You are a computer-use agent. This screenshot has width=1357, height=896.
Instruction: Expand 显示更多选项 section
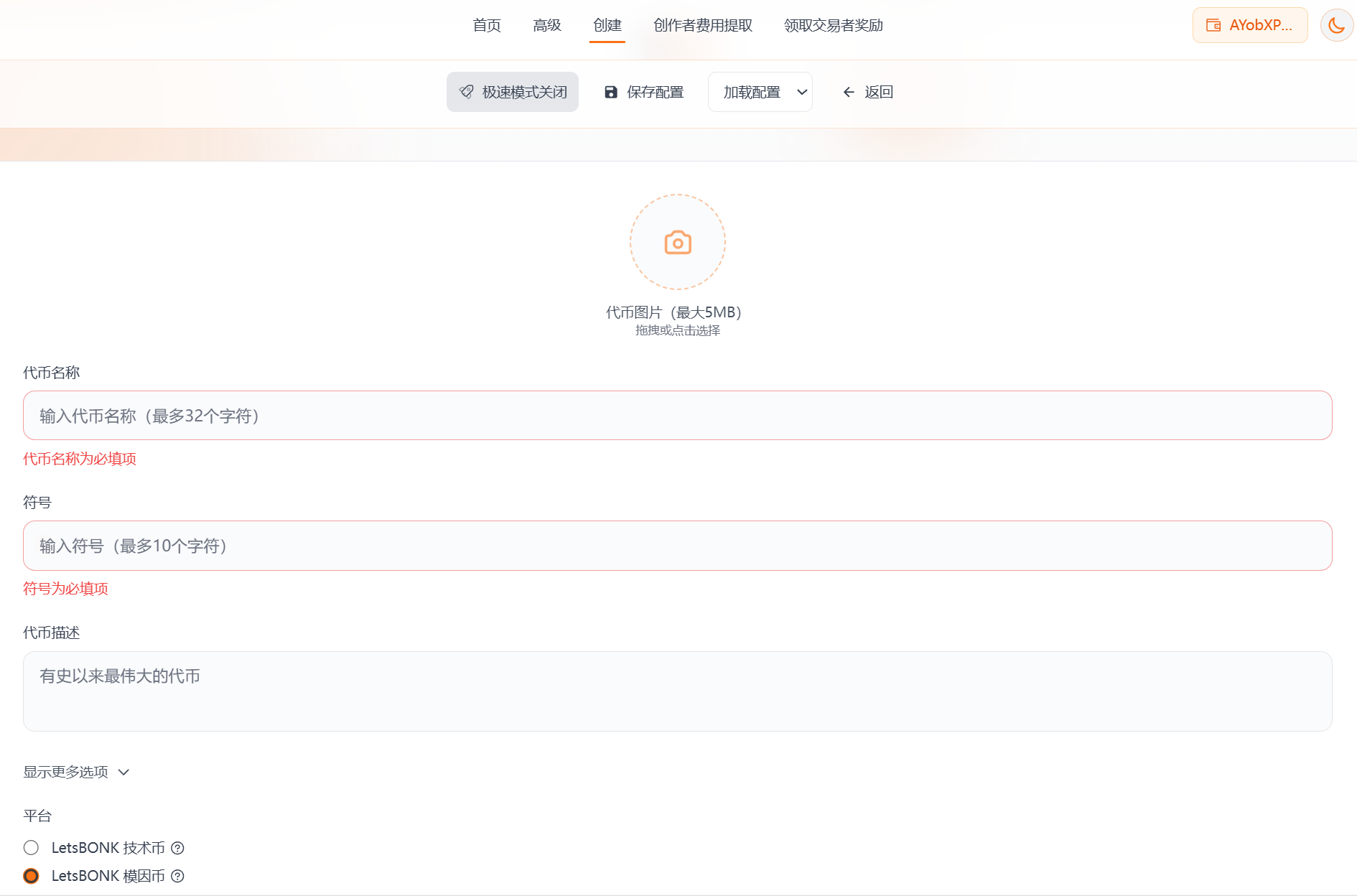65,772
